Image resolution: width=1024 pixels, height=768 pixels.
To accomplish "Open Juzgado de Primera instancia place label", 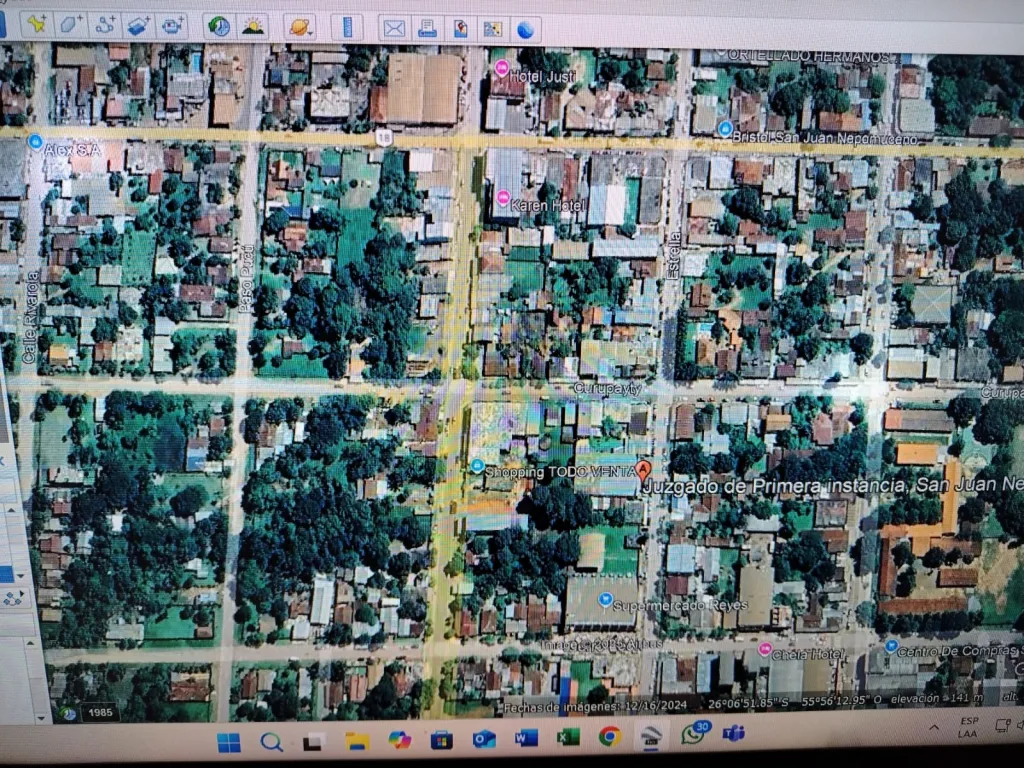I will pyautogui.click(x=833, y=485).
